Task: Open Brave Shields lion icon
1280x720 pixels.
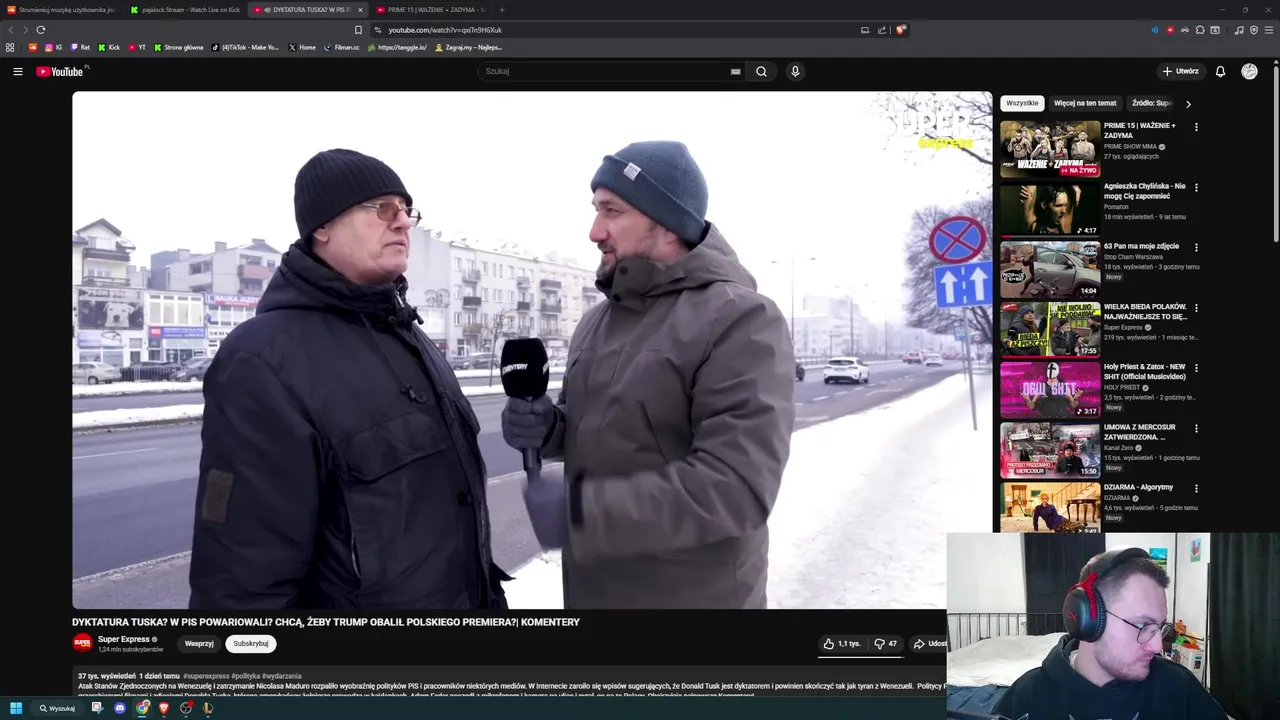Action: tap(900, 30)
